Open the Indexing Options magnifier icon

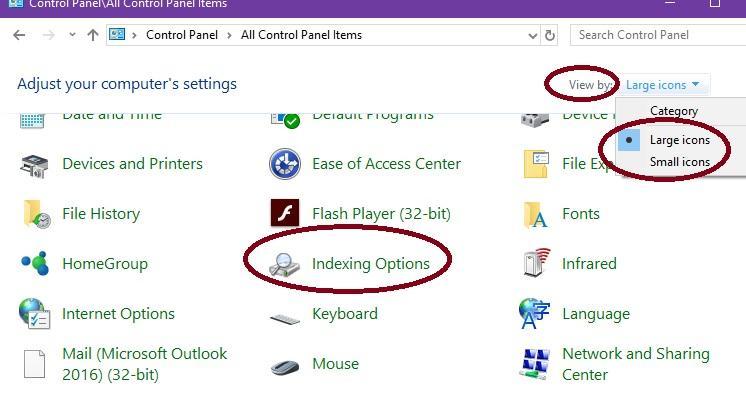pos(284,265)
